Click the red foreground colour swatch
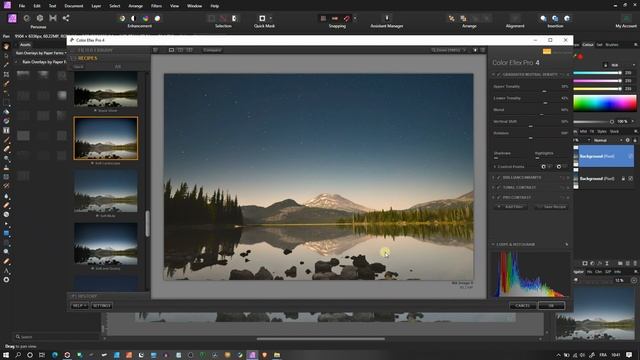This screenshot has width=640, height=360. coord(580,56)
